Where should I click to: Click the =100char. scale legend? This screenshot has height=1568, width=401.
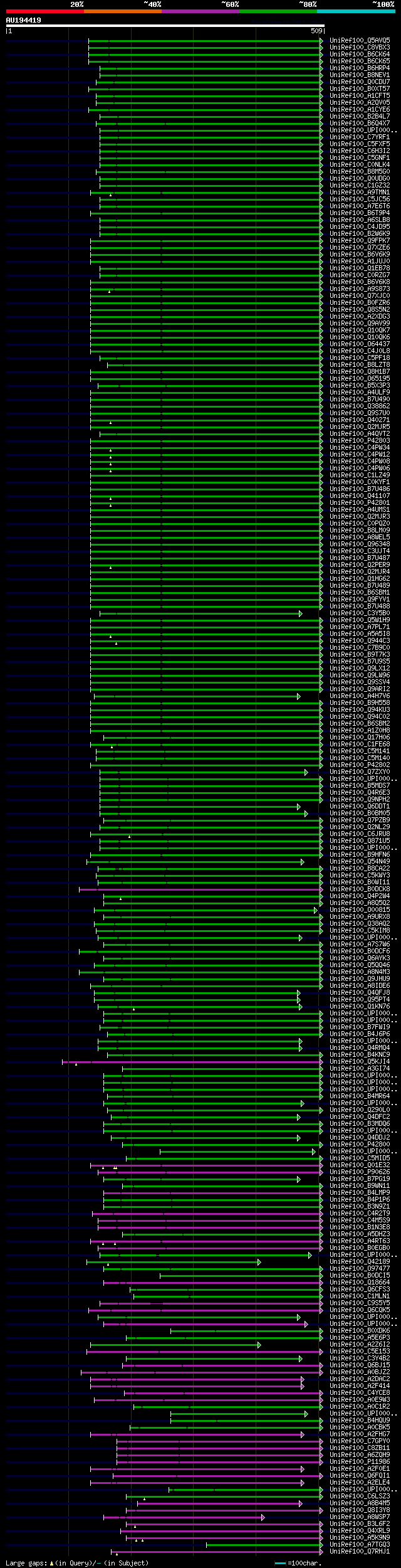pyautogui.click(x=299, y=1562)
